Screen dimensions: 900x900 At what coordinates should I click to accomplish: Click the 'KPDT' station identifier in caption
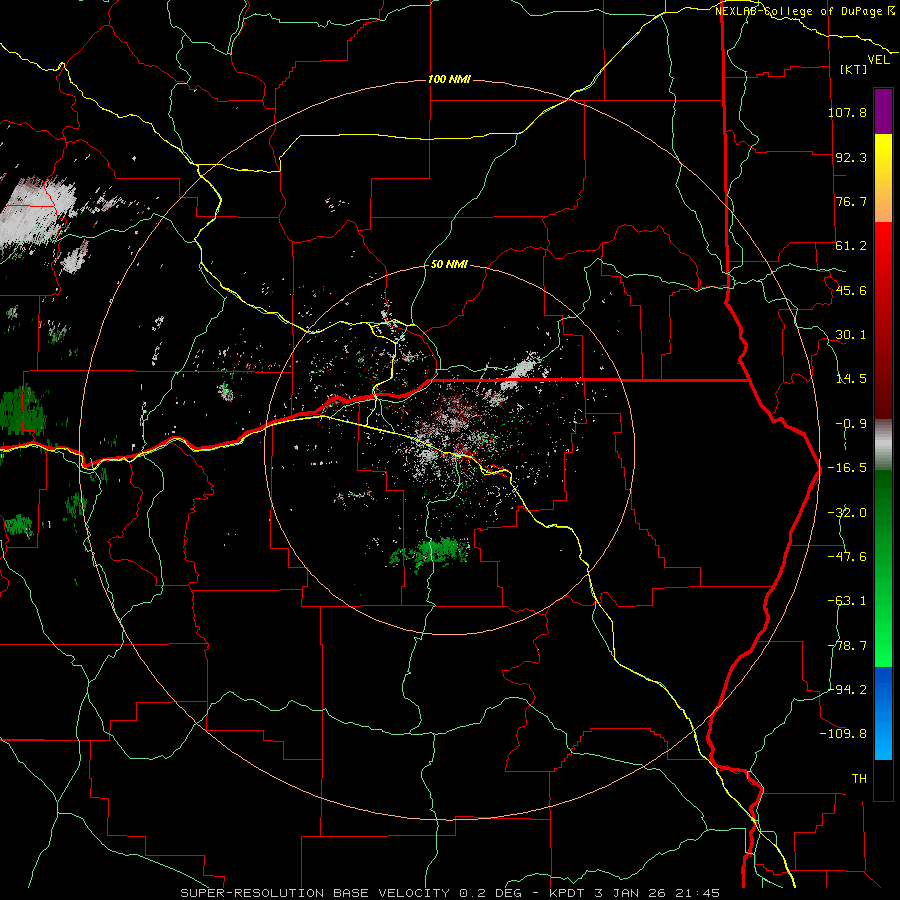pyautogui.click(x=569, y=893)
